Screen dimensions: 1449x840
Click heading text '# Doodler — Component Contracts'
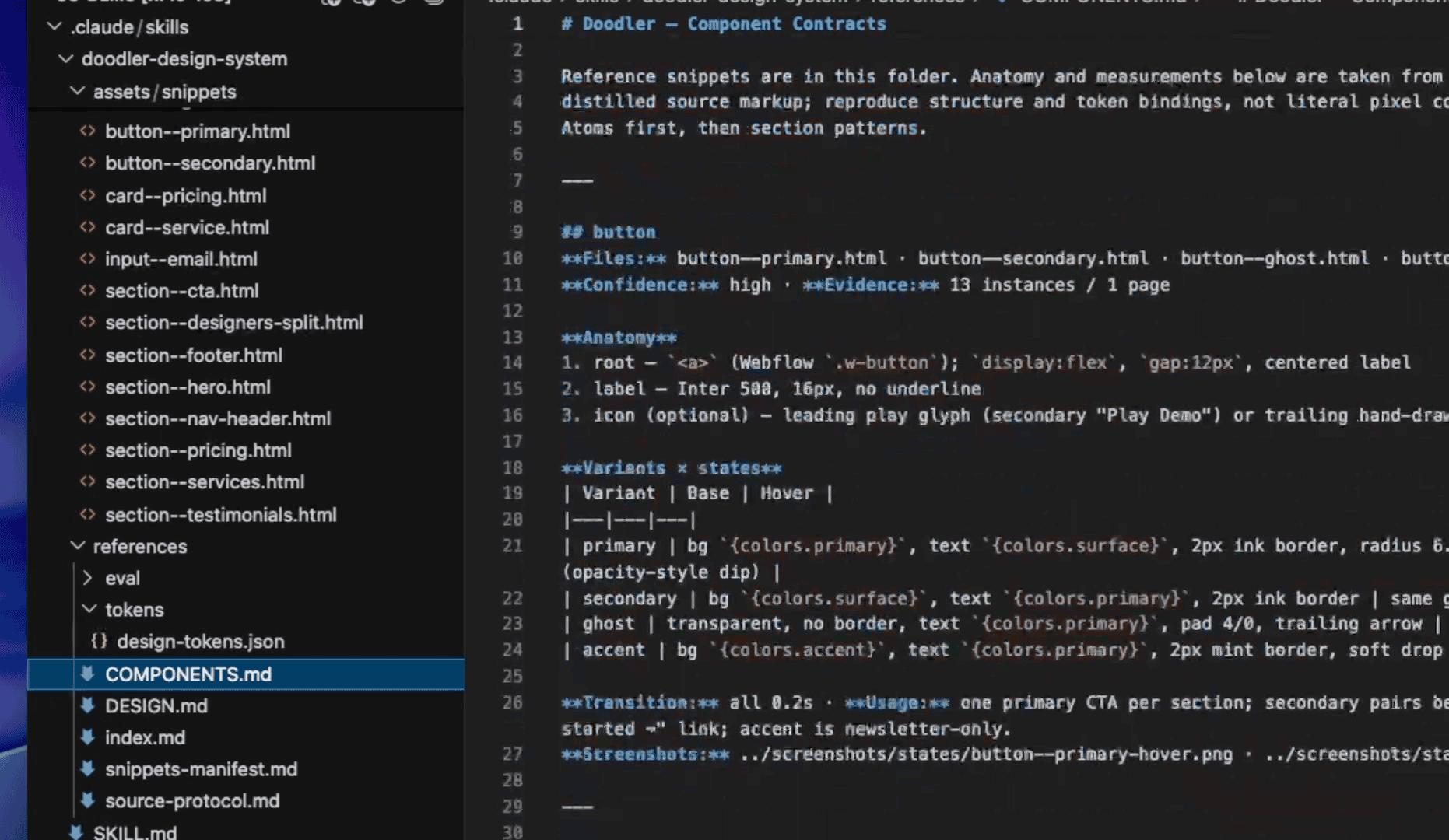(x=723, y=24)
